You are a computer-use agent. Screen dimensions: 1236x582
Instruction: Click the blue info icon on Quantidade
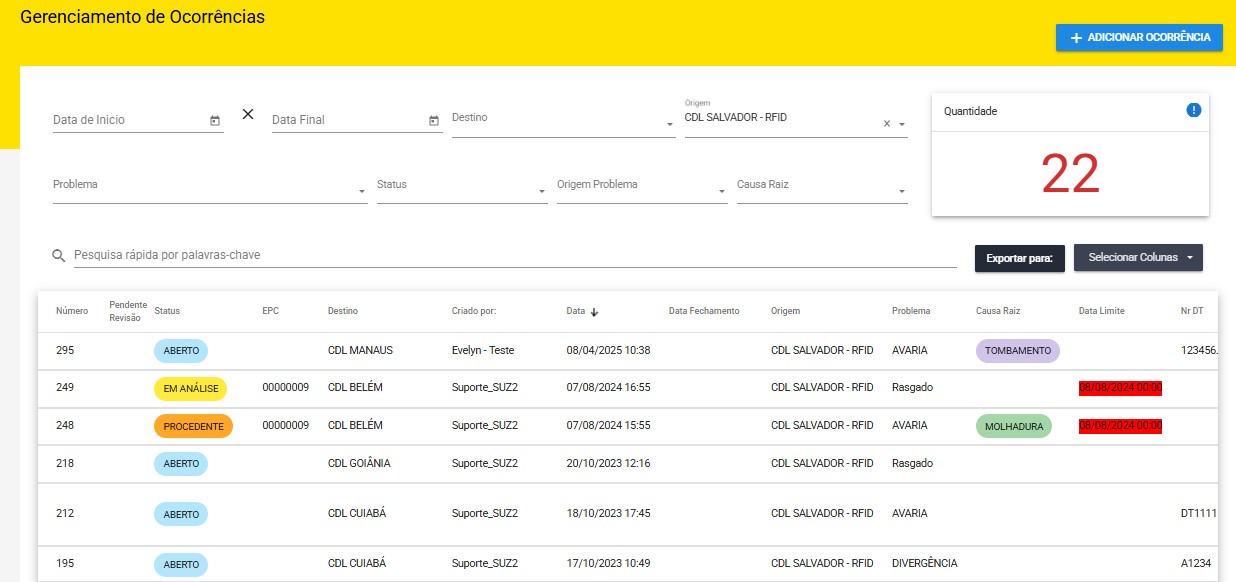1193,110
